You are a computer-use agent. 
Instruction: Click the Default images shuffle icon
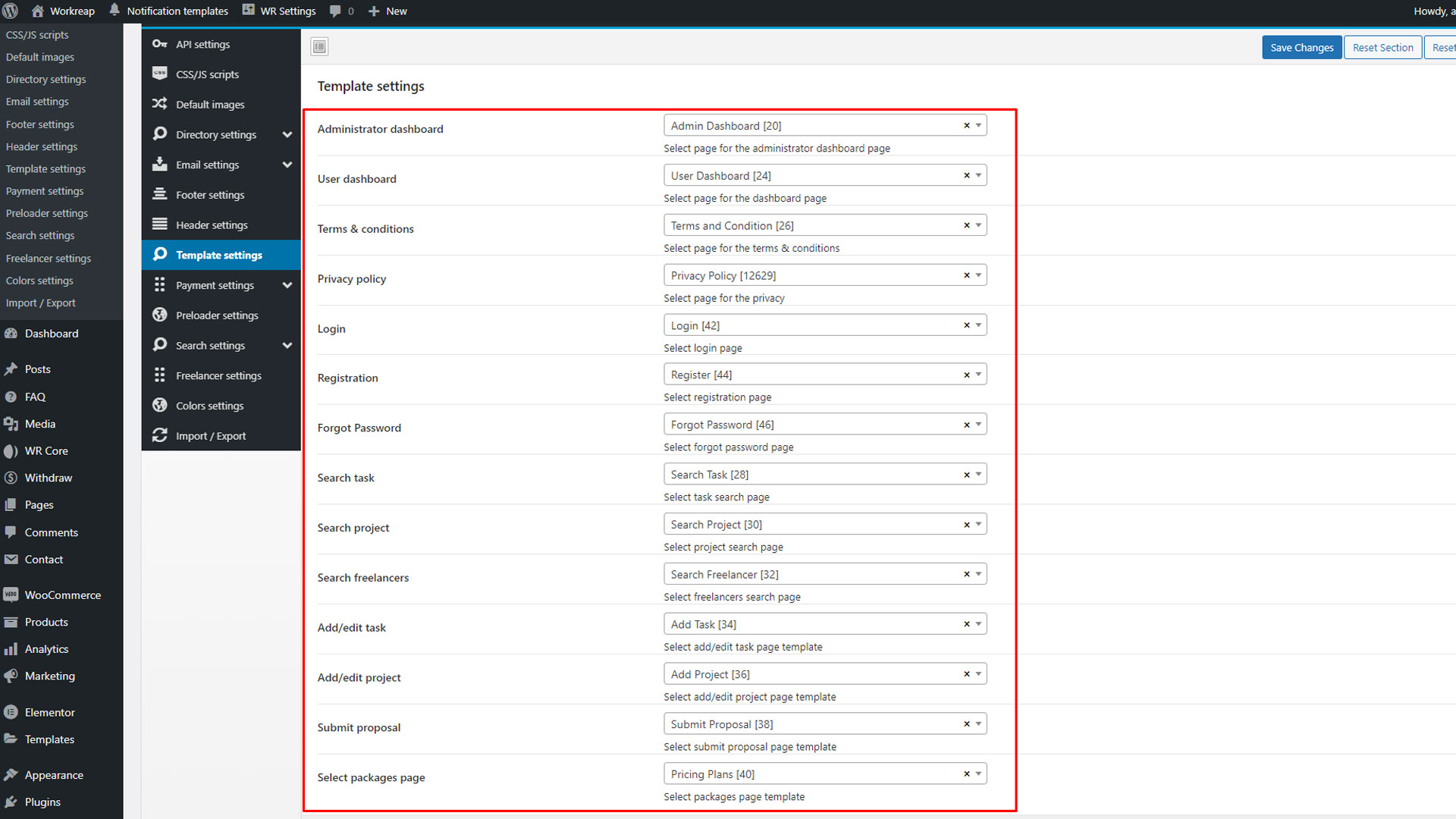coord(159,104)
